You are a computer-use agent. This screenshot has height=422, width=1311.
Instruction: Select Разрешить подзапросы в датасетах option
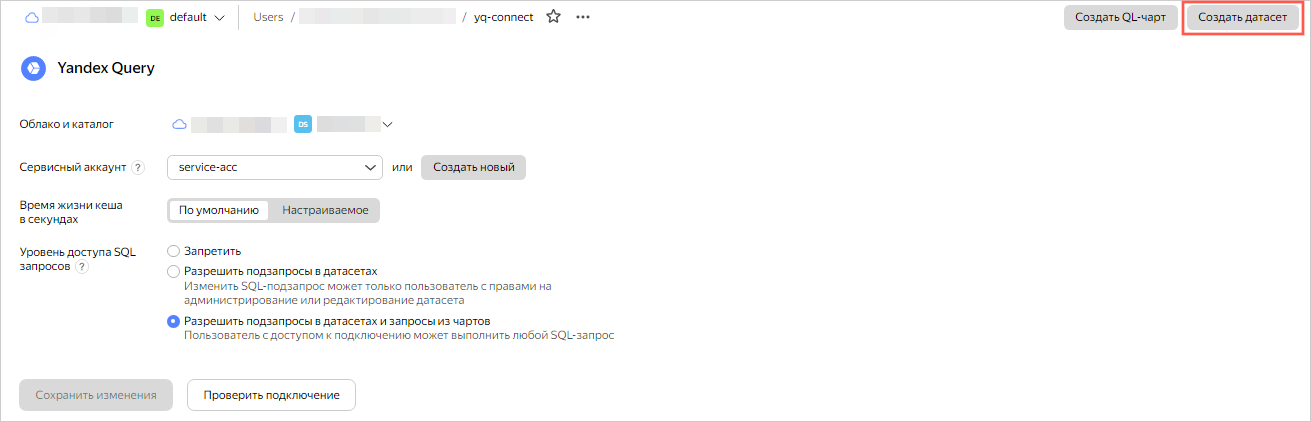pos(174,271)
